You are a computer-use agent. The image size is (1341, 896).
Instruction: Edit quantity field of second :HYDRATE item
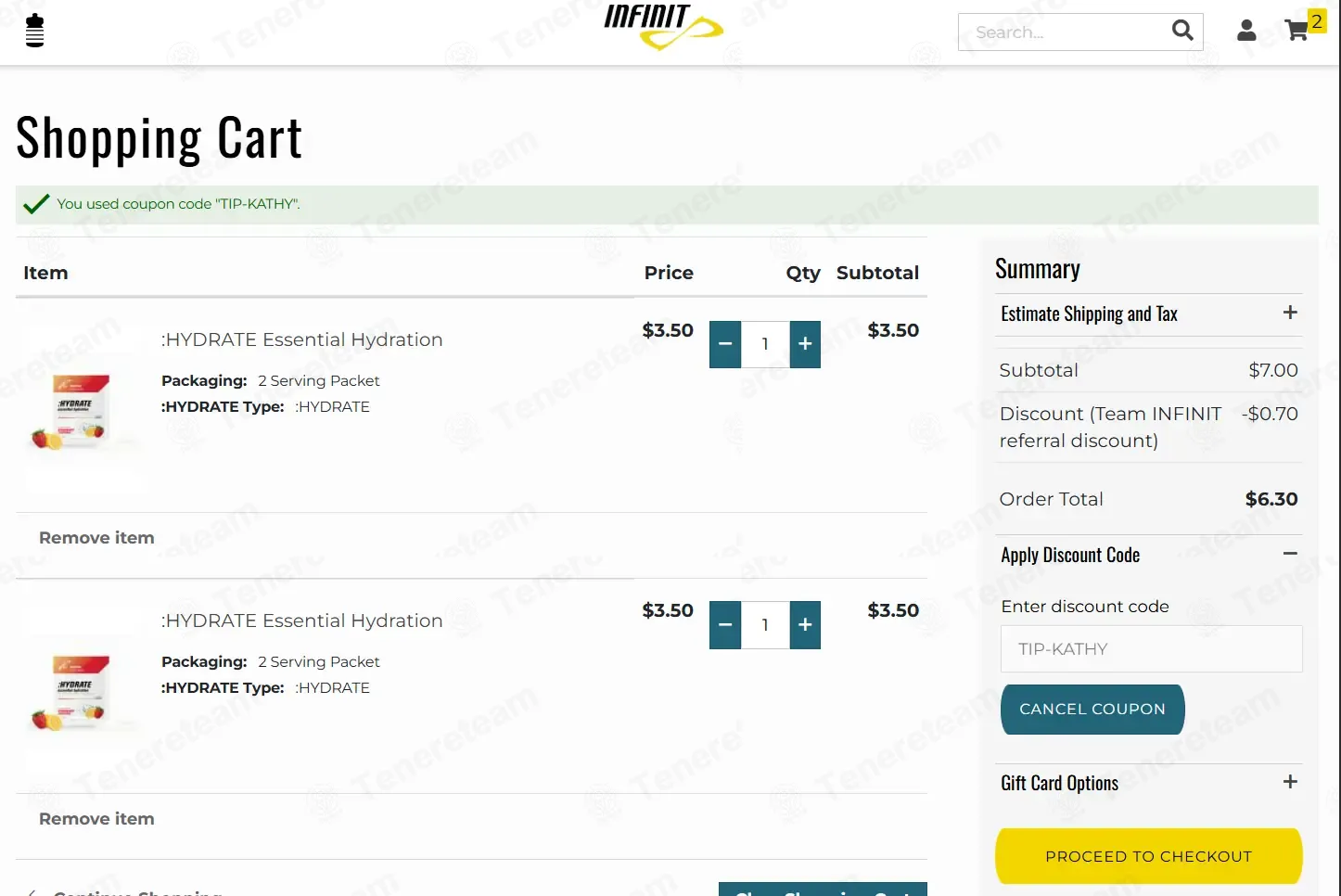coord(765,625)
